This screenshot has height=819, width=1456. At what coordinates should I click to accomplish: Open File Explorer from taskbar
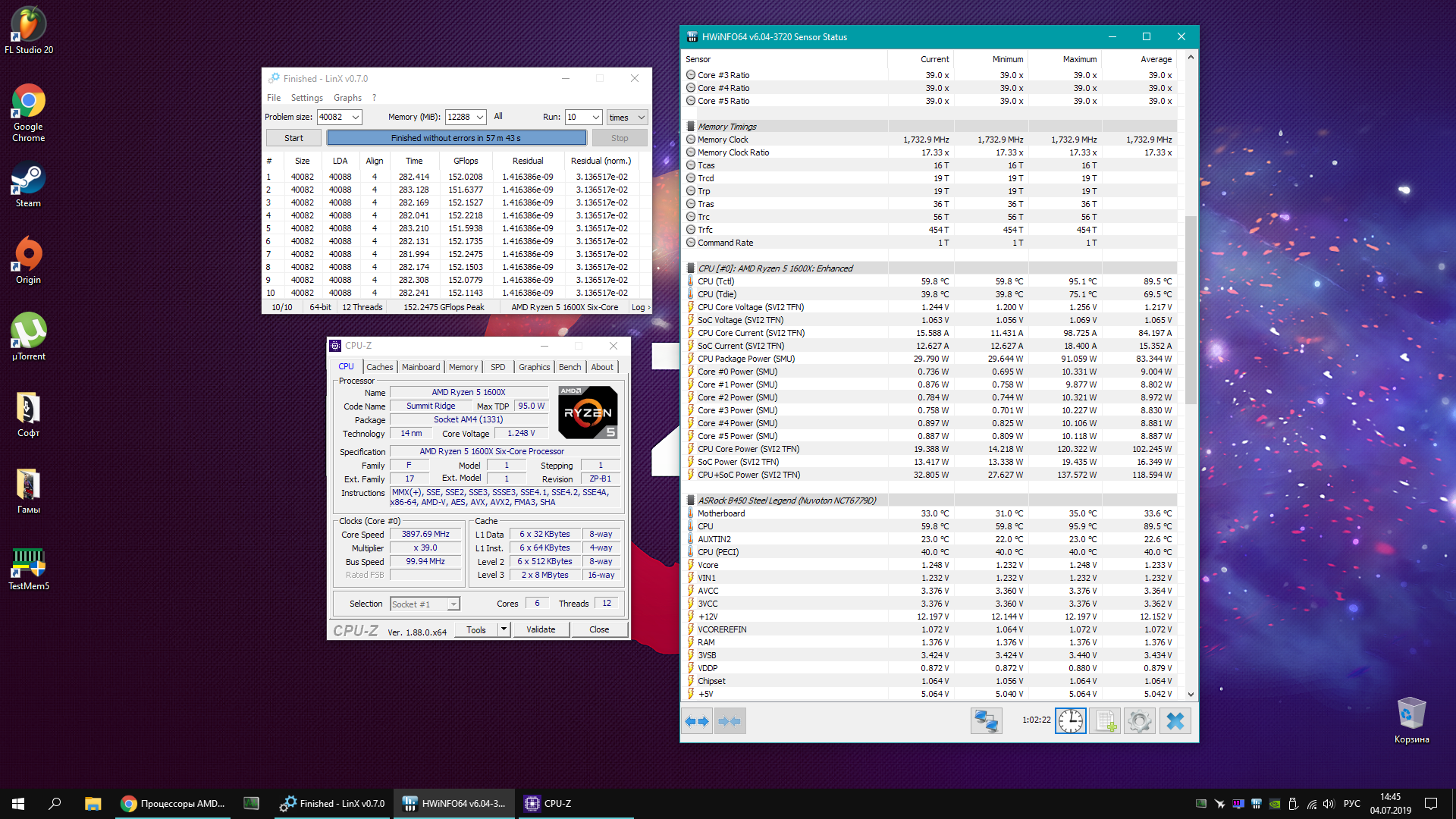click(x=93, y=804)
